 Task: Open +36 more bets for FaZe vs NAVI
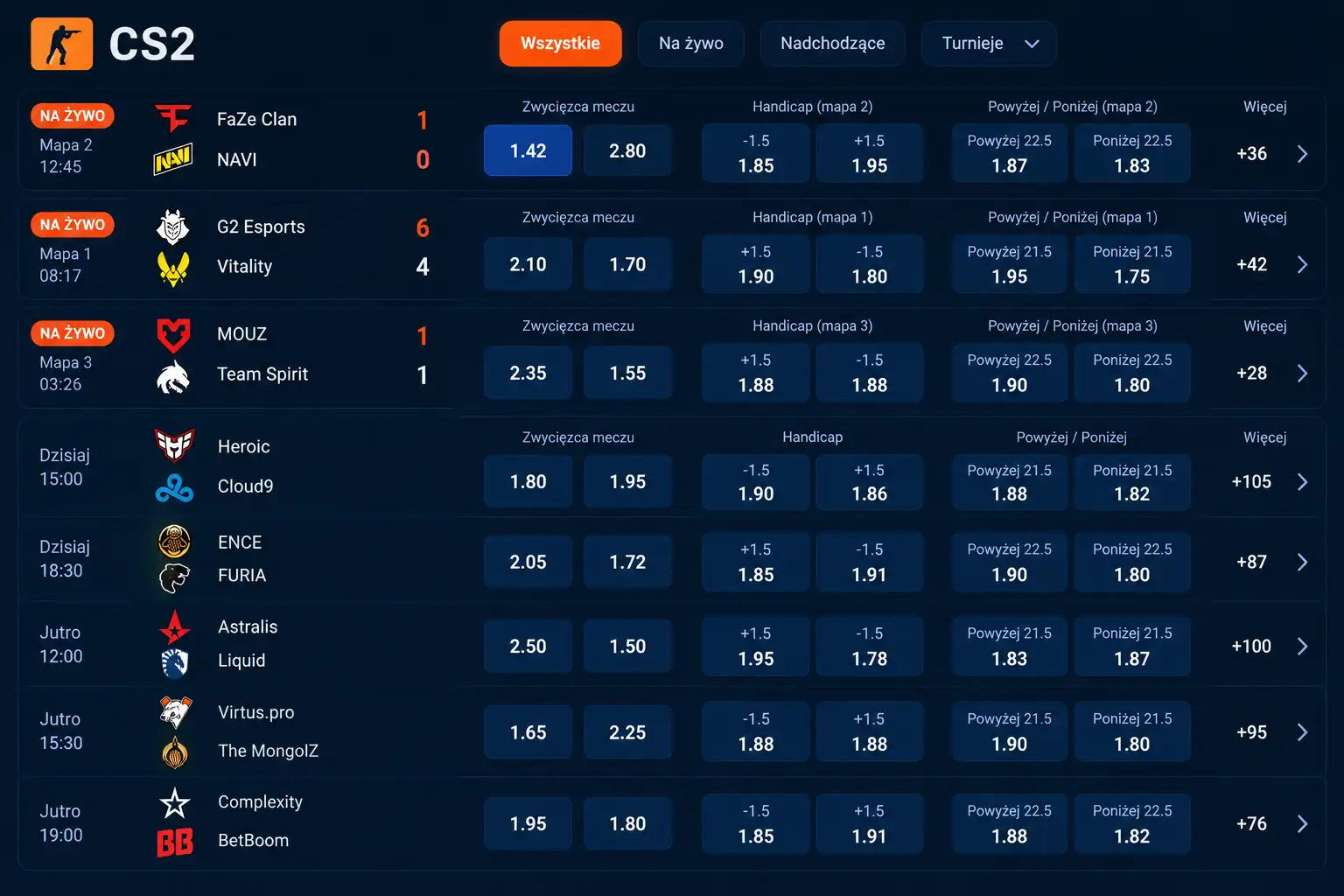(x=1251, y=154)
